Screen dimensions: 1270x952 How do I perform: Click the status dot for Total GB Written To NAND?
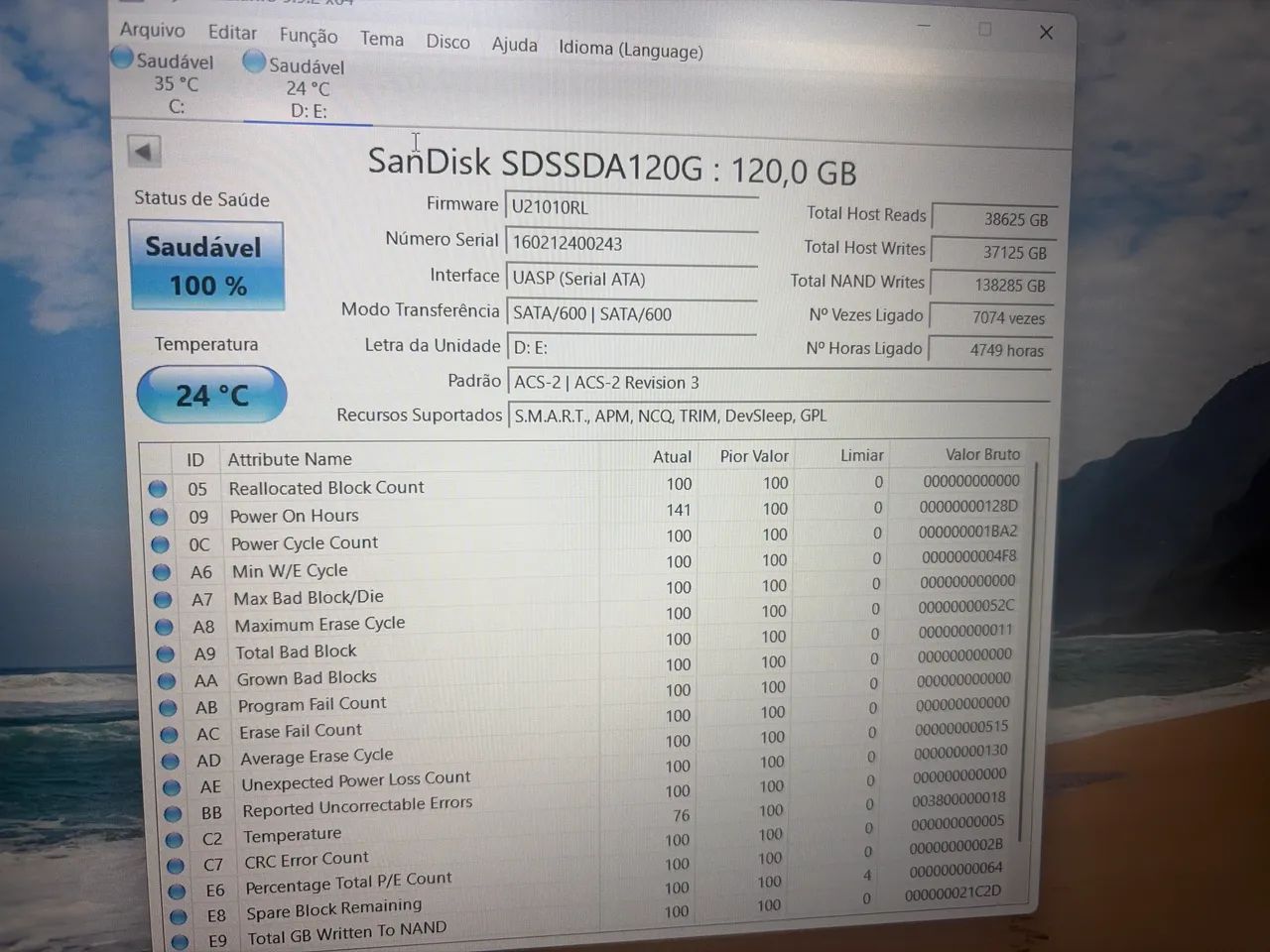tap(180, 942)
